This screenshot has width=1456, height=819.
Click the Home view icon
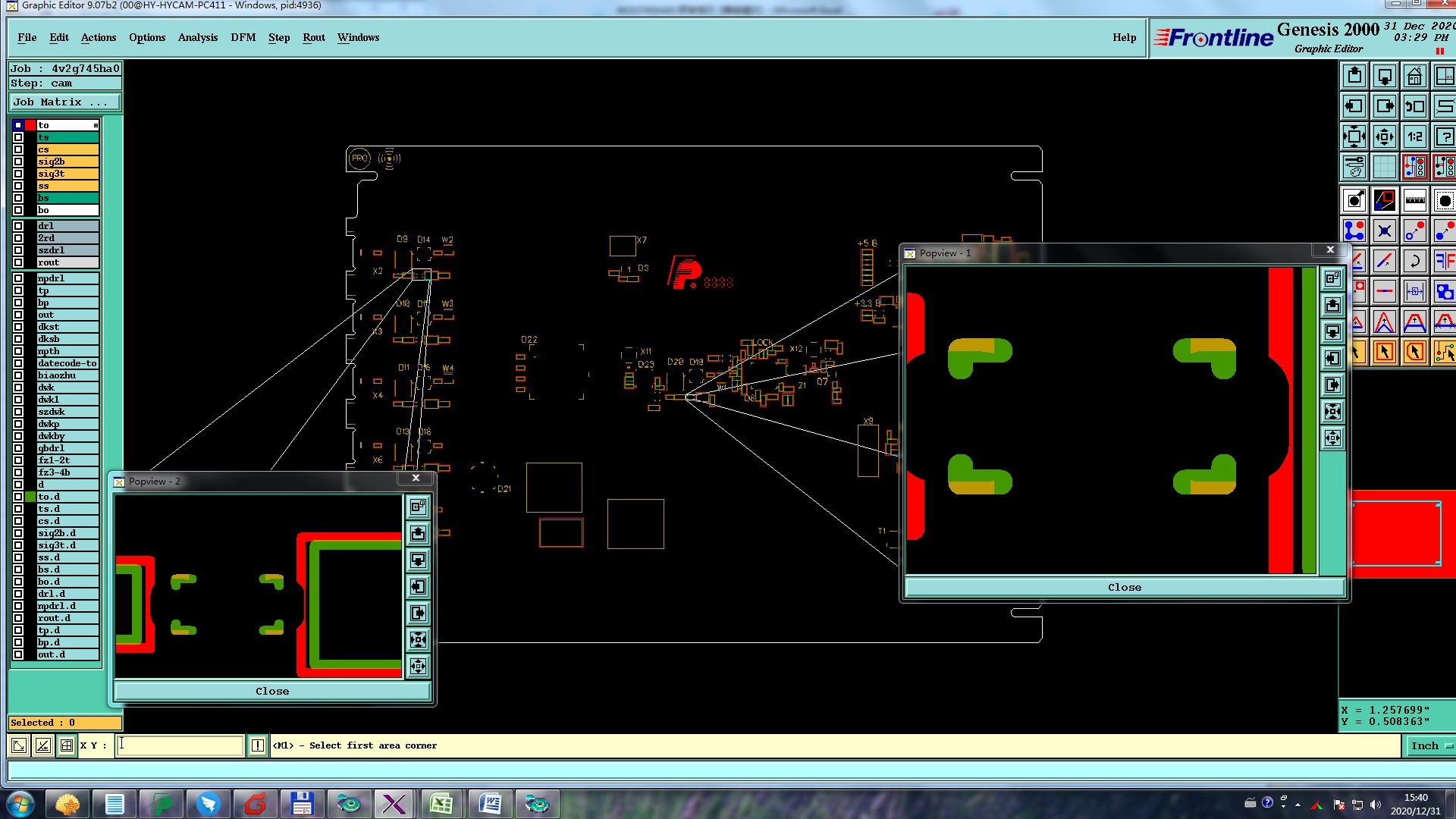(1414, 77)
